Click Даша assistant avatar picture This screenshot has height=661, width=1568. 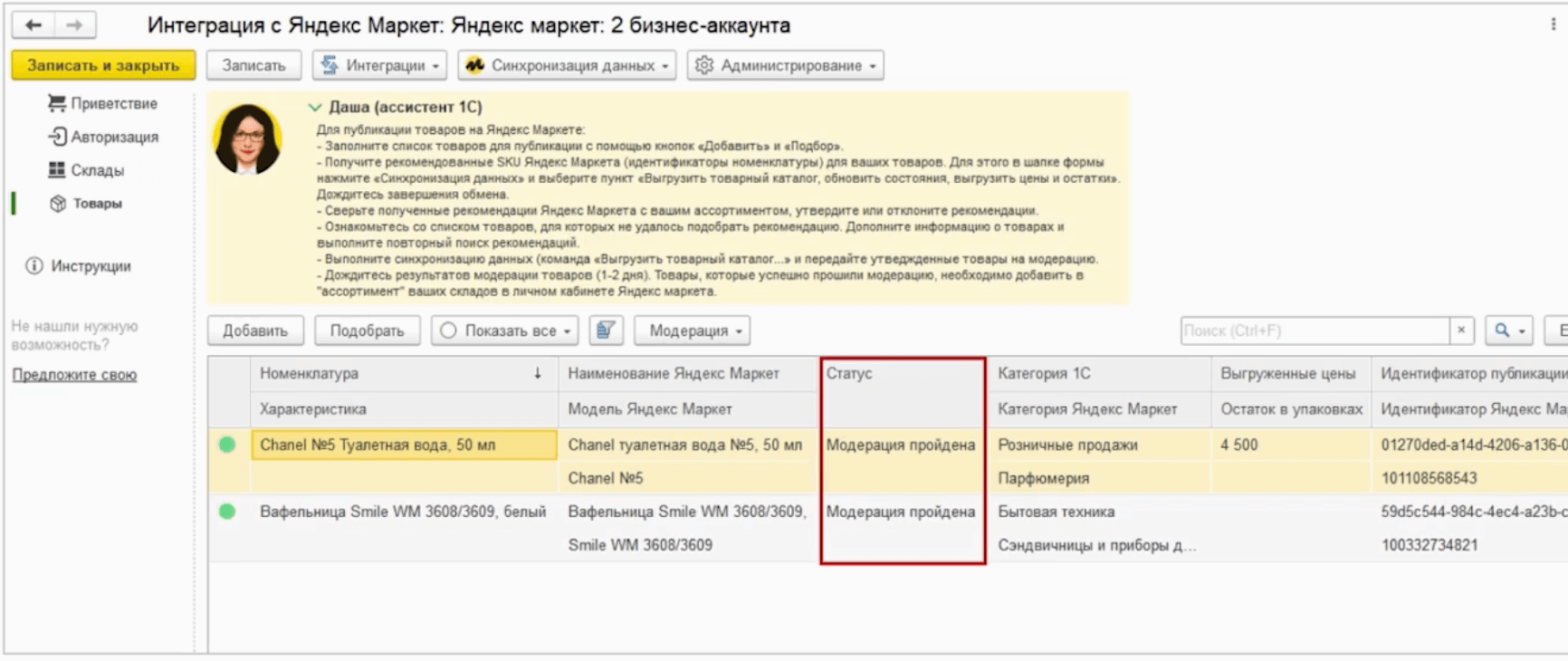point(247,139)
